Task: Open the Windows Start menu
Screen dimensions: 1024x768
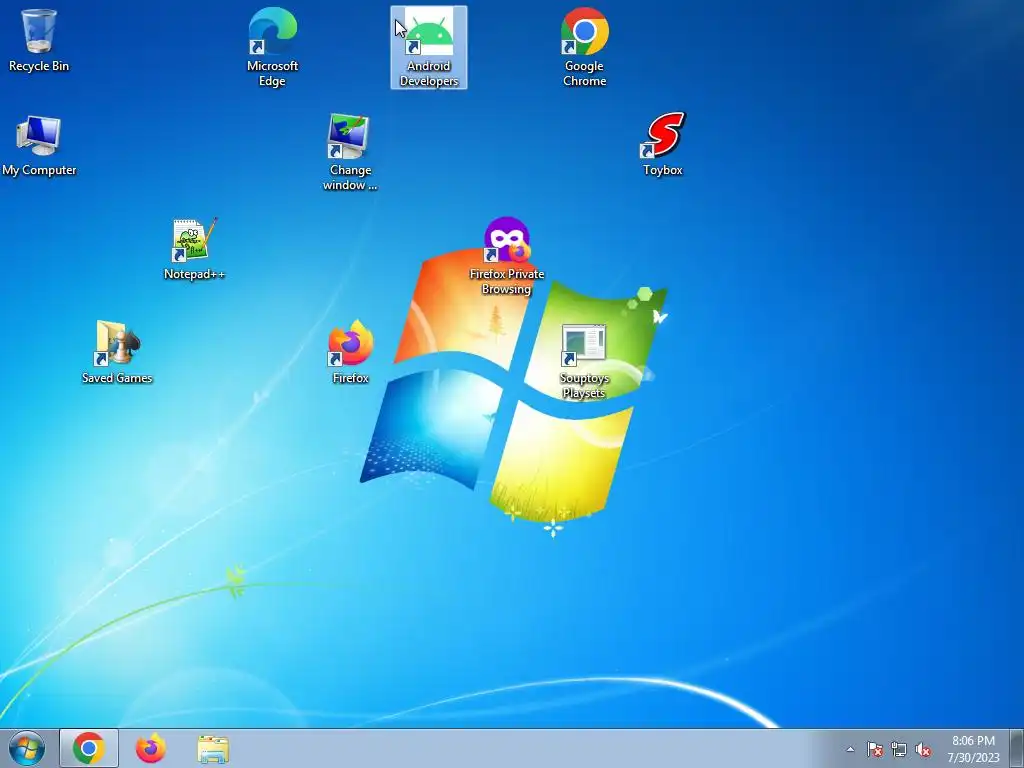Action: [27, 748]
